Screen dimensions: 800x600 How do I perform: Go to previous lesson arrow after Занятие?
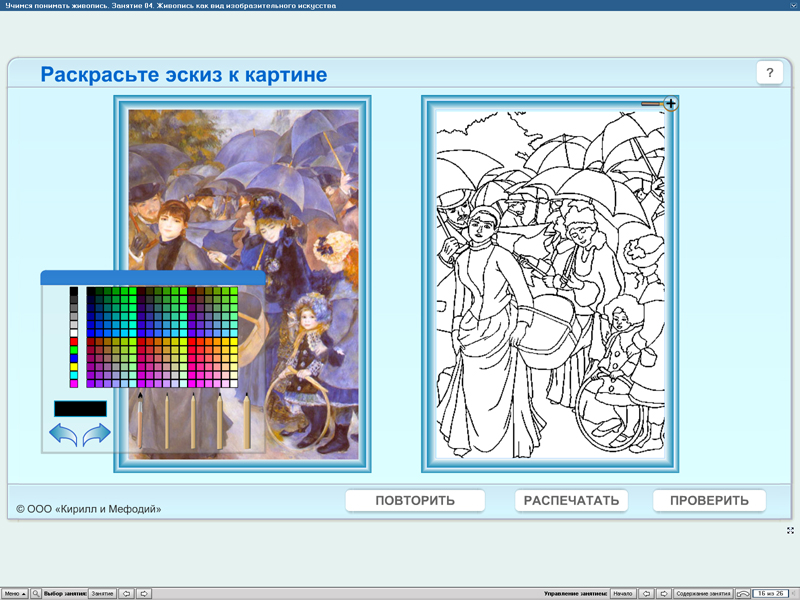pyautogui.click(x=127, y=593)
